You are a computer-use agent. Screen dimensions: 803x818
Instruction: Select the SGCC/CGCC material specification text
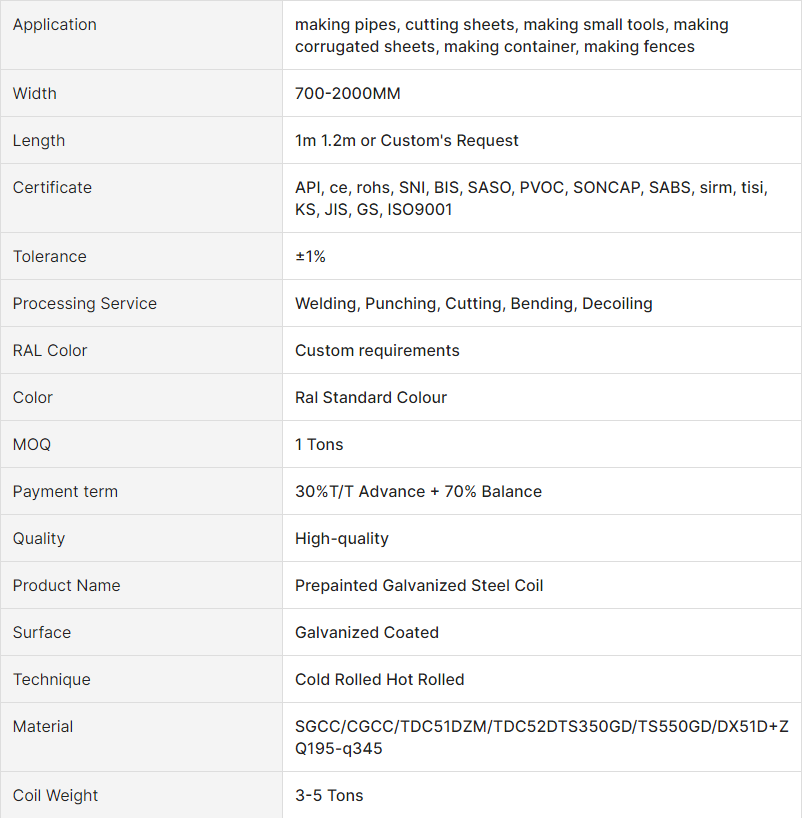pos(542,737)
